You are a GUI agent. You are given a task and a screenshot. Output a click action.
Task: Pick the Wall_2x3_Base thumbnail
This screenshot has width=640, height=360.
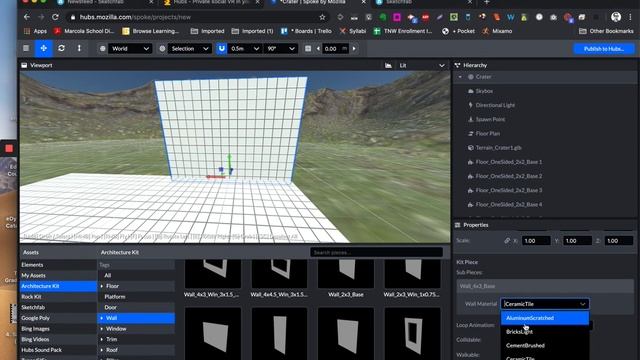(346, 273)
